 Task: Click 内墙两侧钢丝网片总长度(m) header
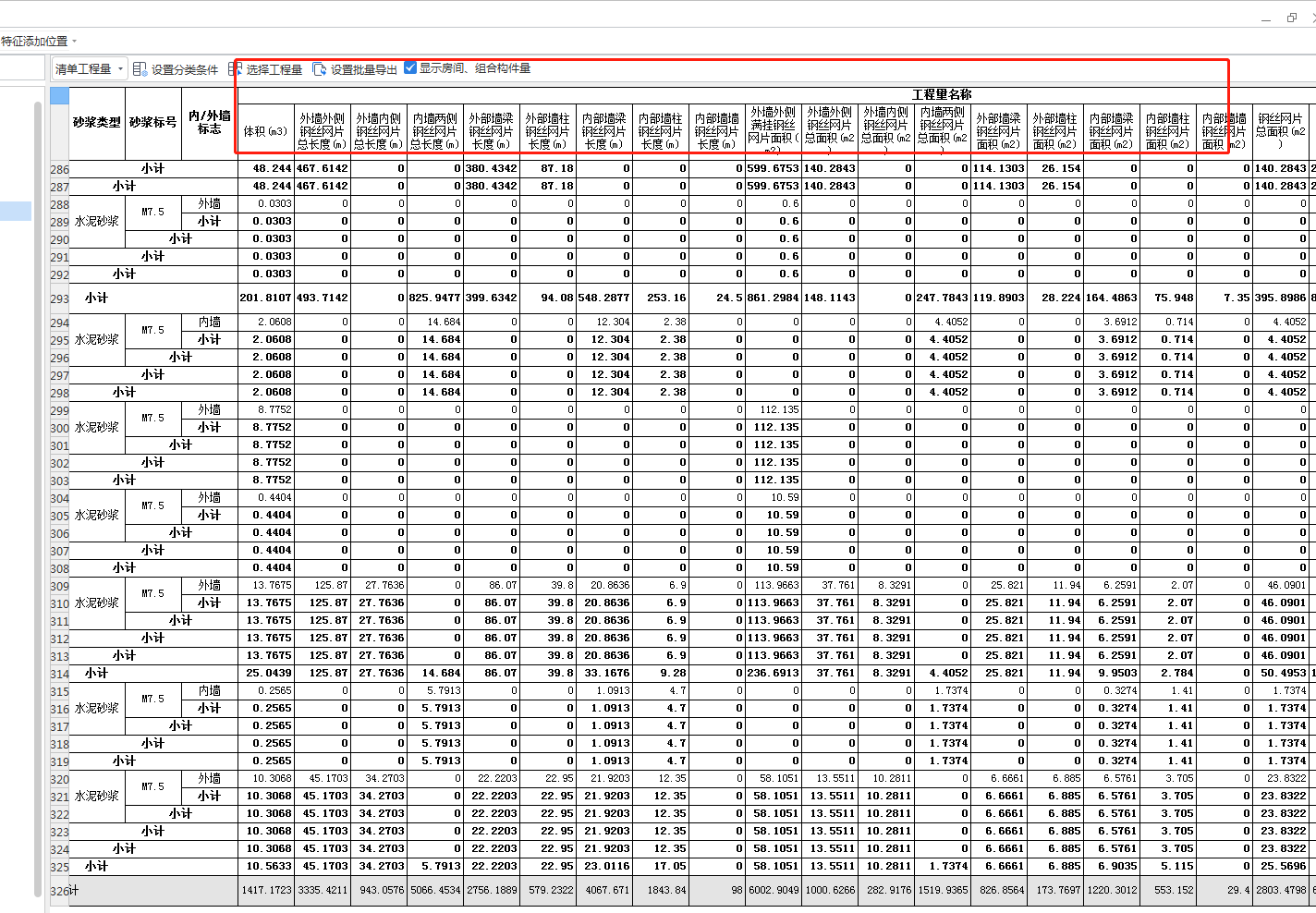(x=435, y=131)
